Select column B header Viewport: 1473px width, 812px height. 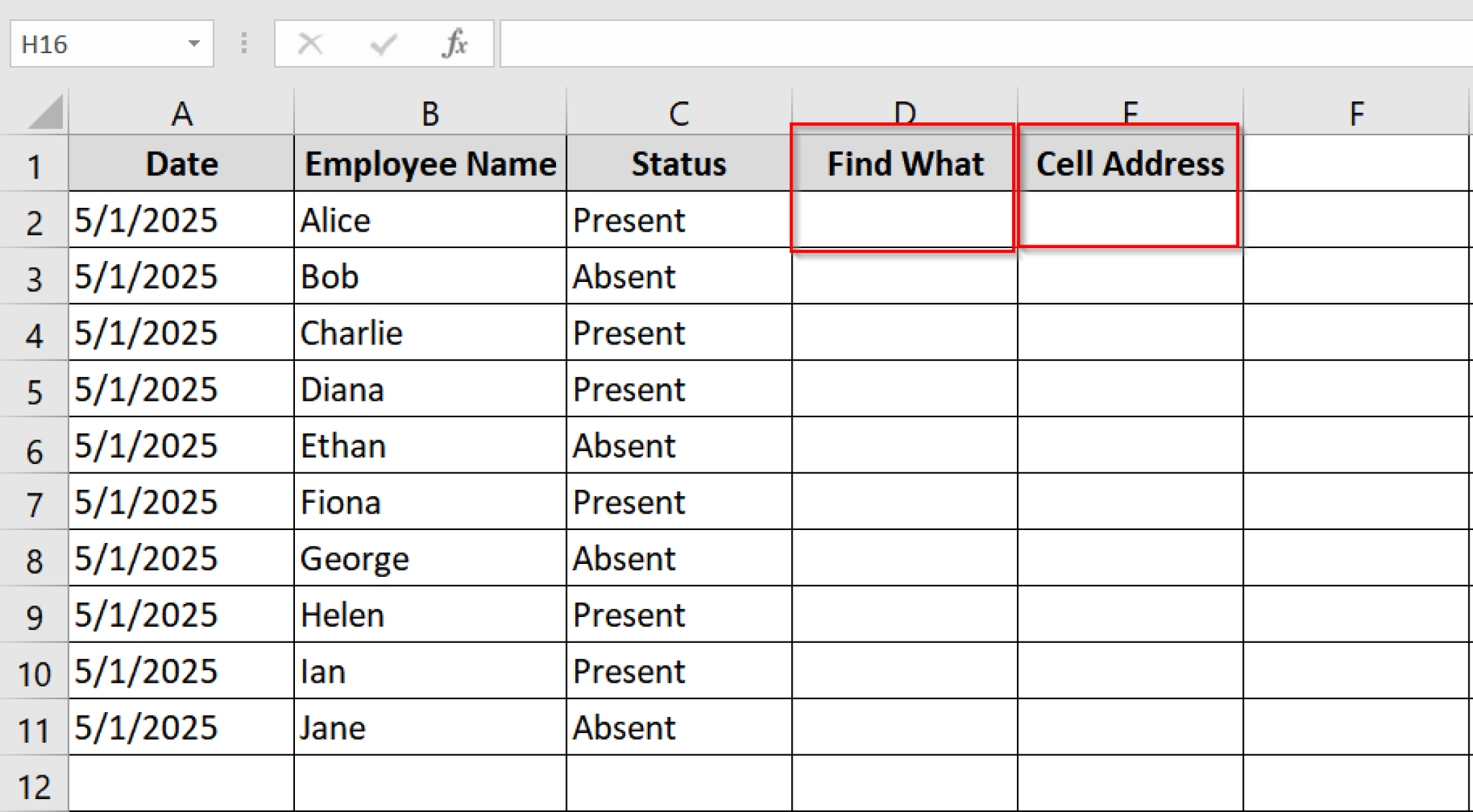pyautogui.click(x=430, y=112)
